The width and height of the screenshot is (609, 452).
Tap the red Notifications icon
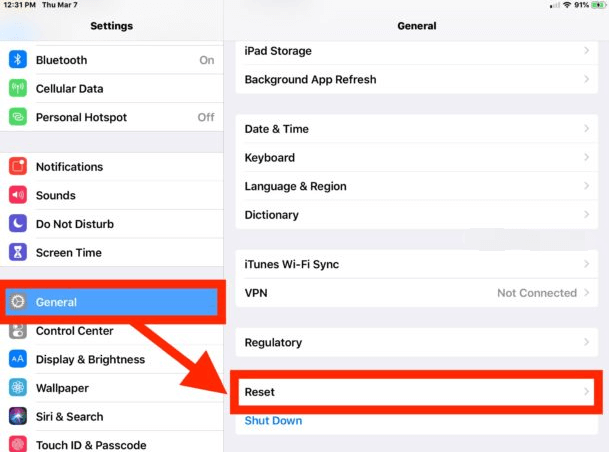tap(18, 167)
